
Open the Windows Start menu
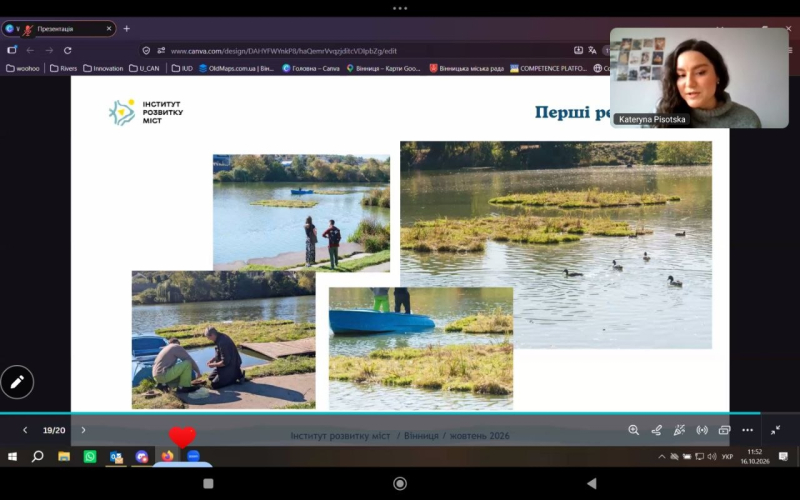click(12, 456)
